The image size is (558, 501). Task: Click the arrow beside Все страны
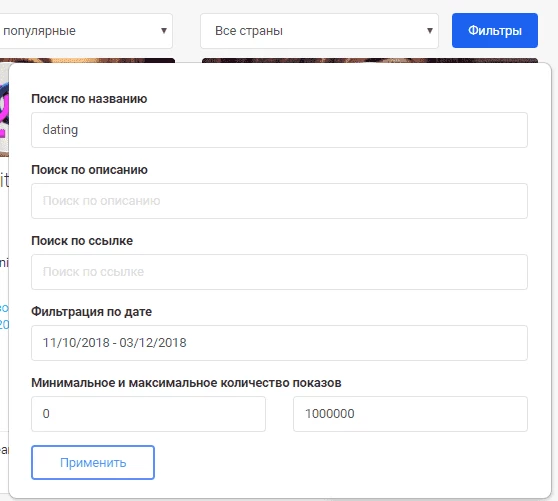pos(430,31)
